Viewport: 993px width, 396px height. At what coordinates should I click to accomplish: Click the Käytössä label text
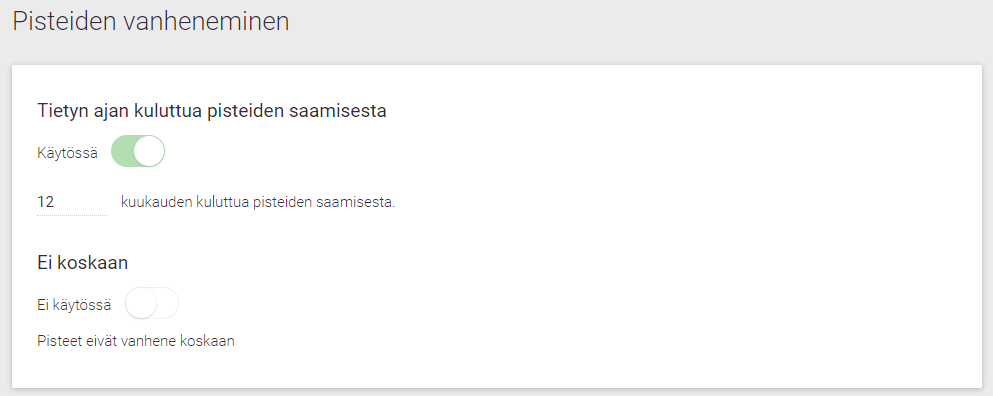68,153
